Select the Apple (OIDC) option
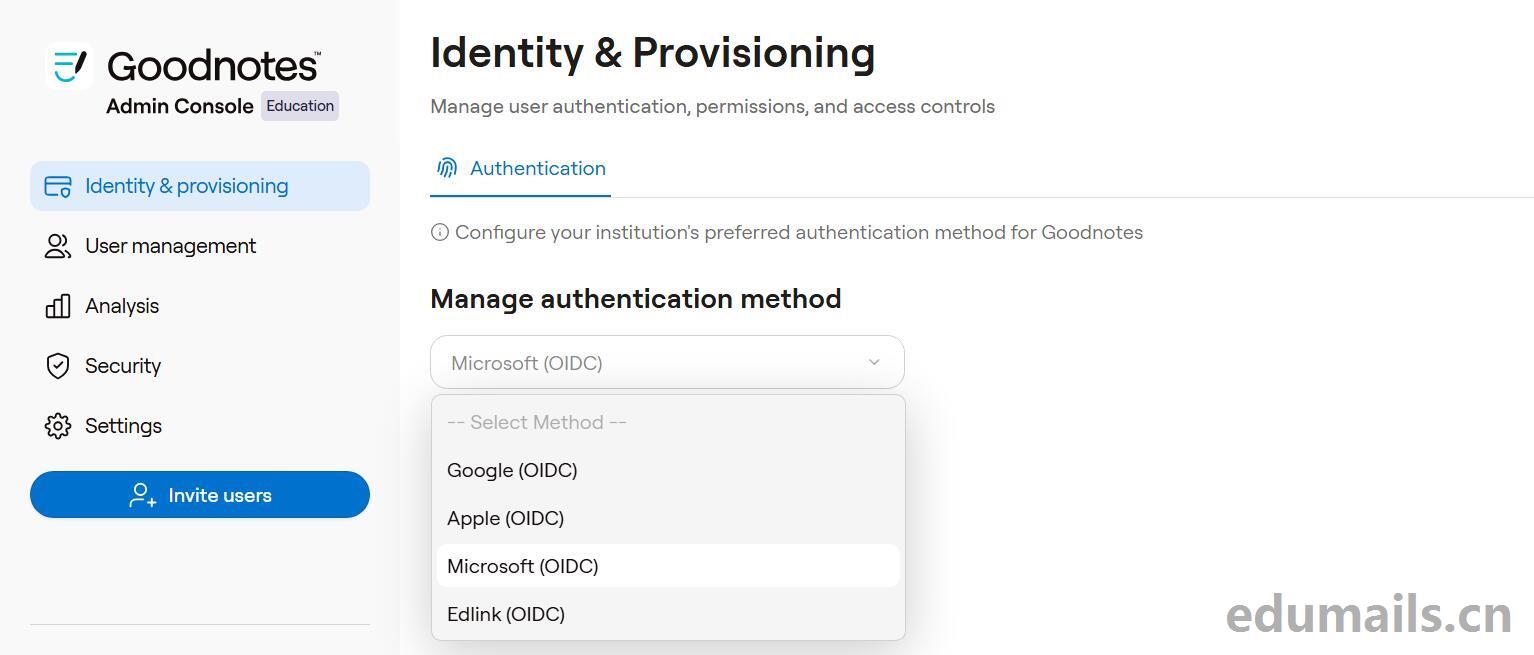The image size is (1534, 655). click(x=505, y=518)
